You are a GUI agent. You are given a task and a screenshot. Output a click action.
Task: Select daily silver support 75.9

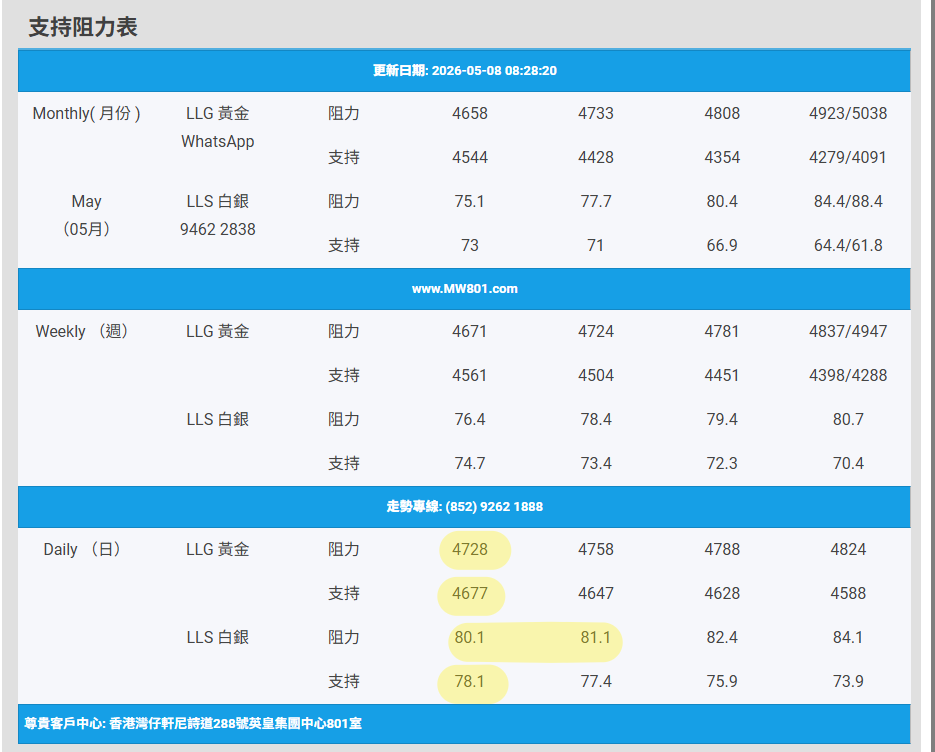(x=722, y=682)
